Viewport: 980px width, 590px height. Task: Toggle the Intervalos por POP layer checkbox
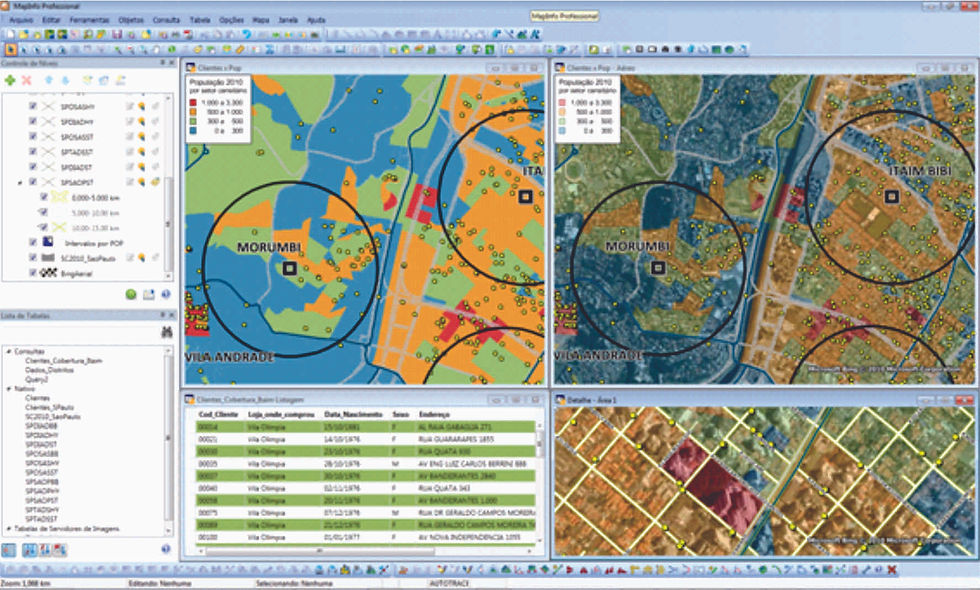click(32, 242)
